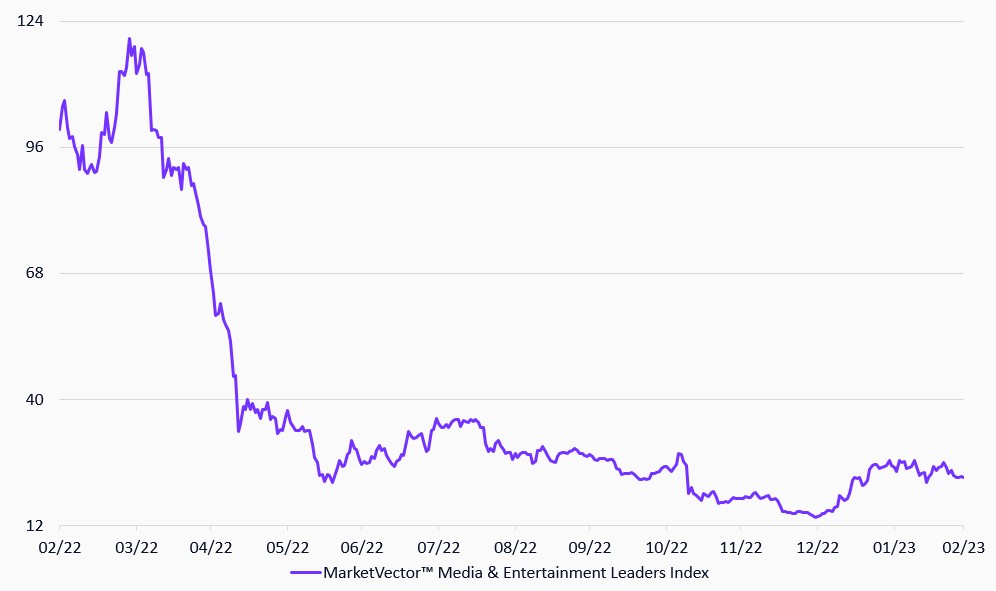Click the MarketVector Media & Entertainment Leaders Index legend label
Image resolution: width=996 pixels, height=591 pixels.
coord(515,573)
